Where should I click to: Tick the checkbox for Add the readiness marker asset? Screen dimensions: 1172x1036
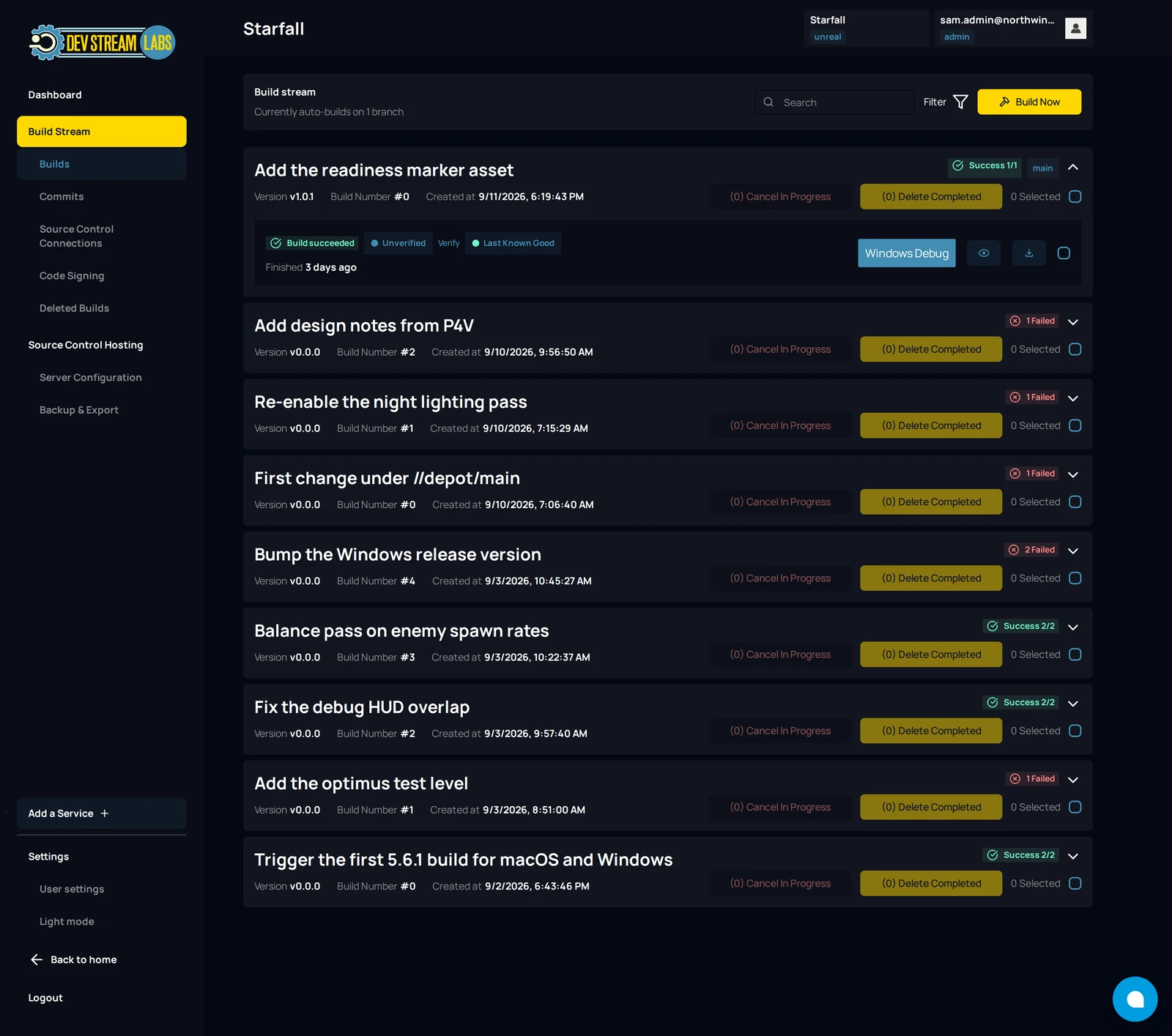(1075, 197)
